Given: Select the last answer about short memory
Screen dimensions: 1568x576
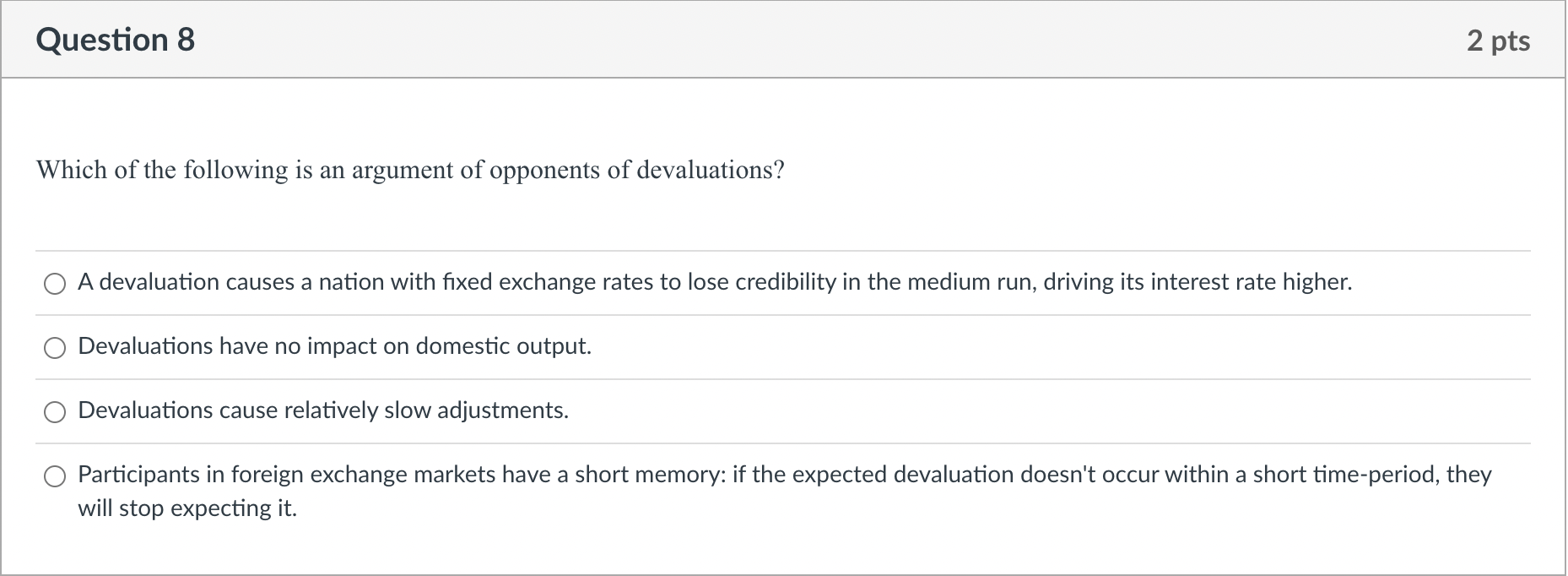Looking at the screenshot, I should (55, 475).
